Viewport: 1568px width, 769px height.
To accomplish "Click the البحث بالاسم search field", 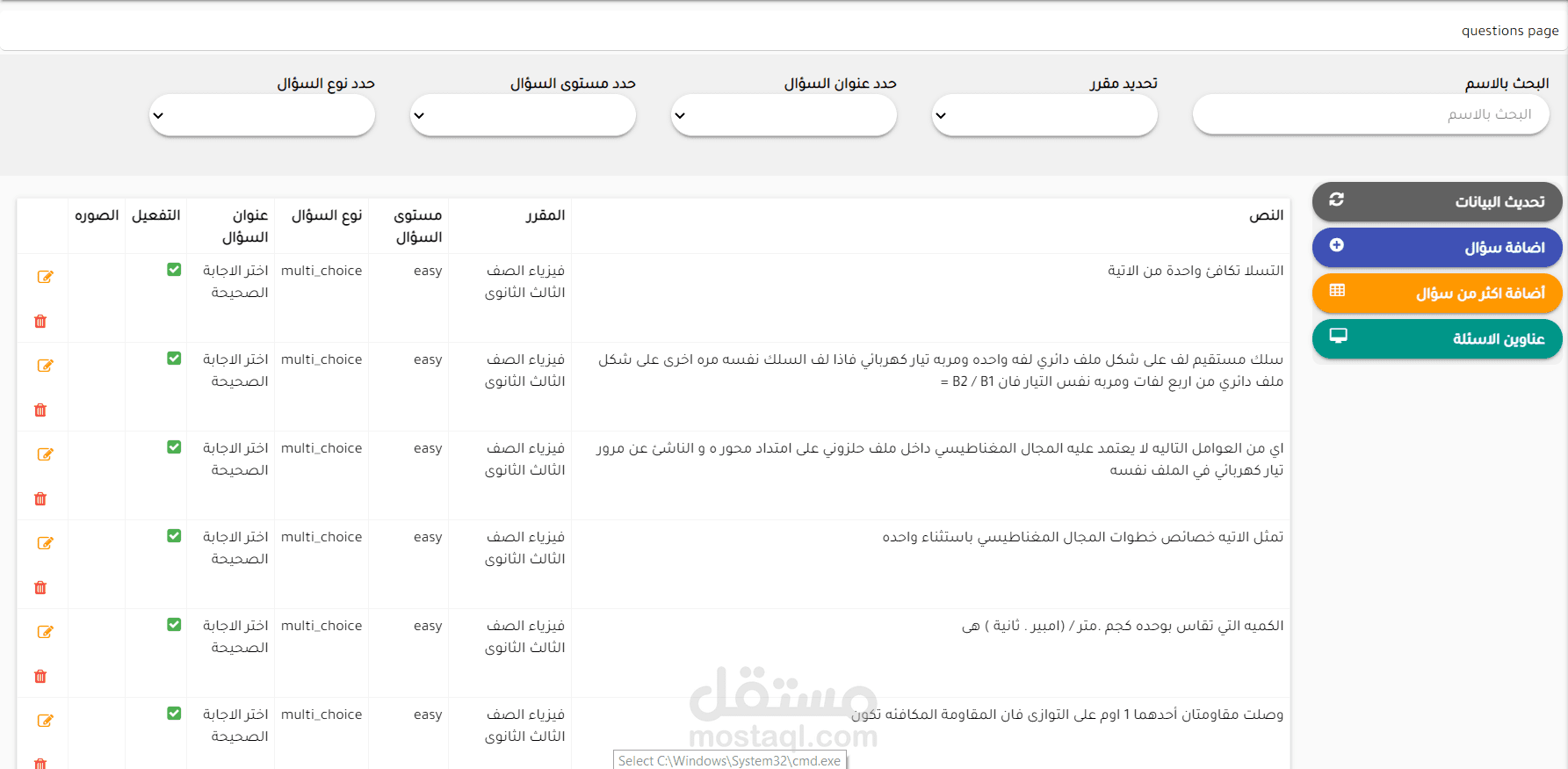I will tap(1370, 115).
